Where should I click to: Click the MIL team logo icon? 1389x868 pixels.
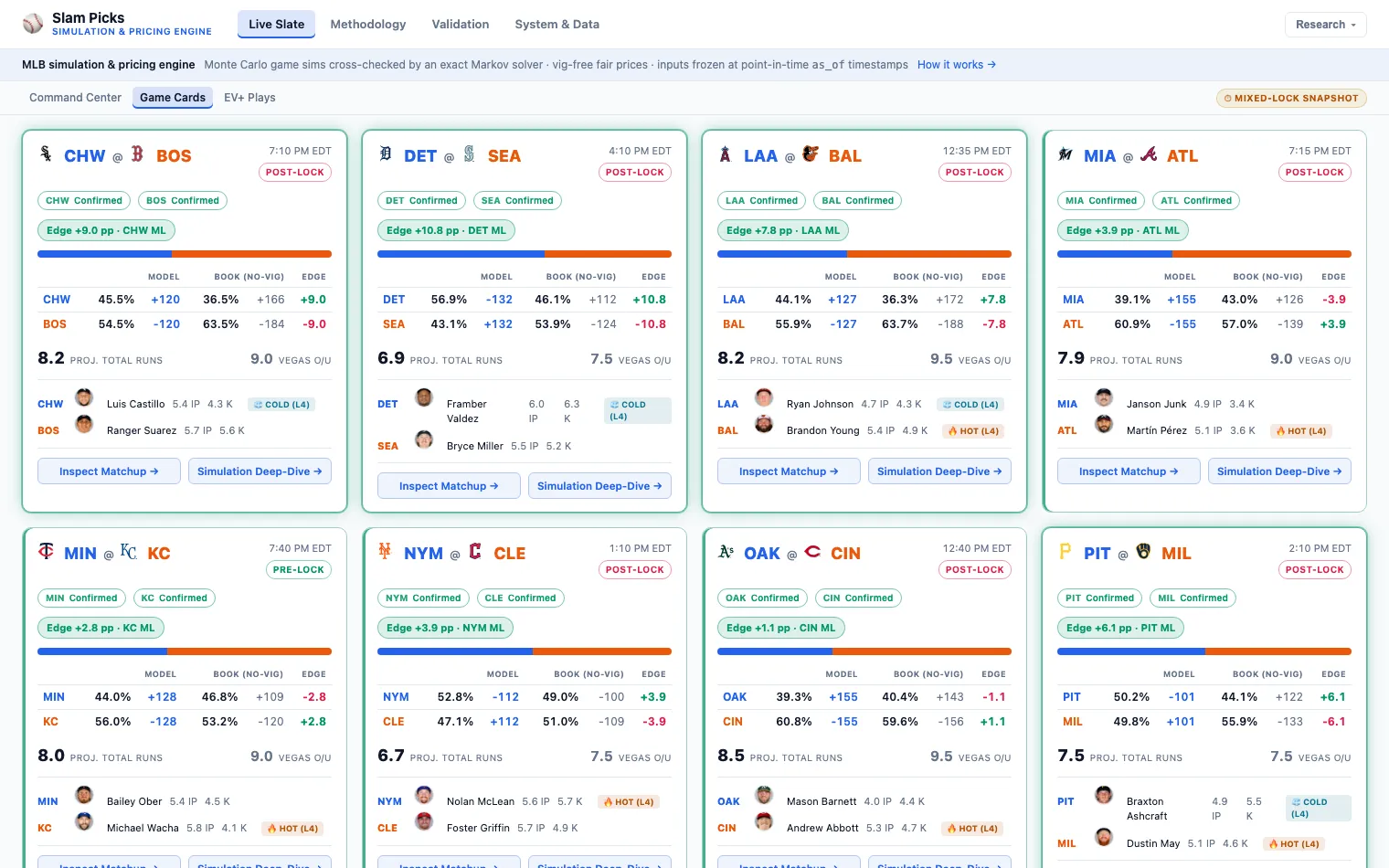(x=1143, y=551)
